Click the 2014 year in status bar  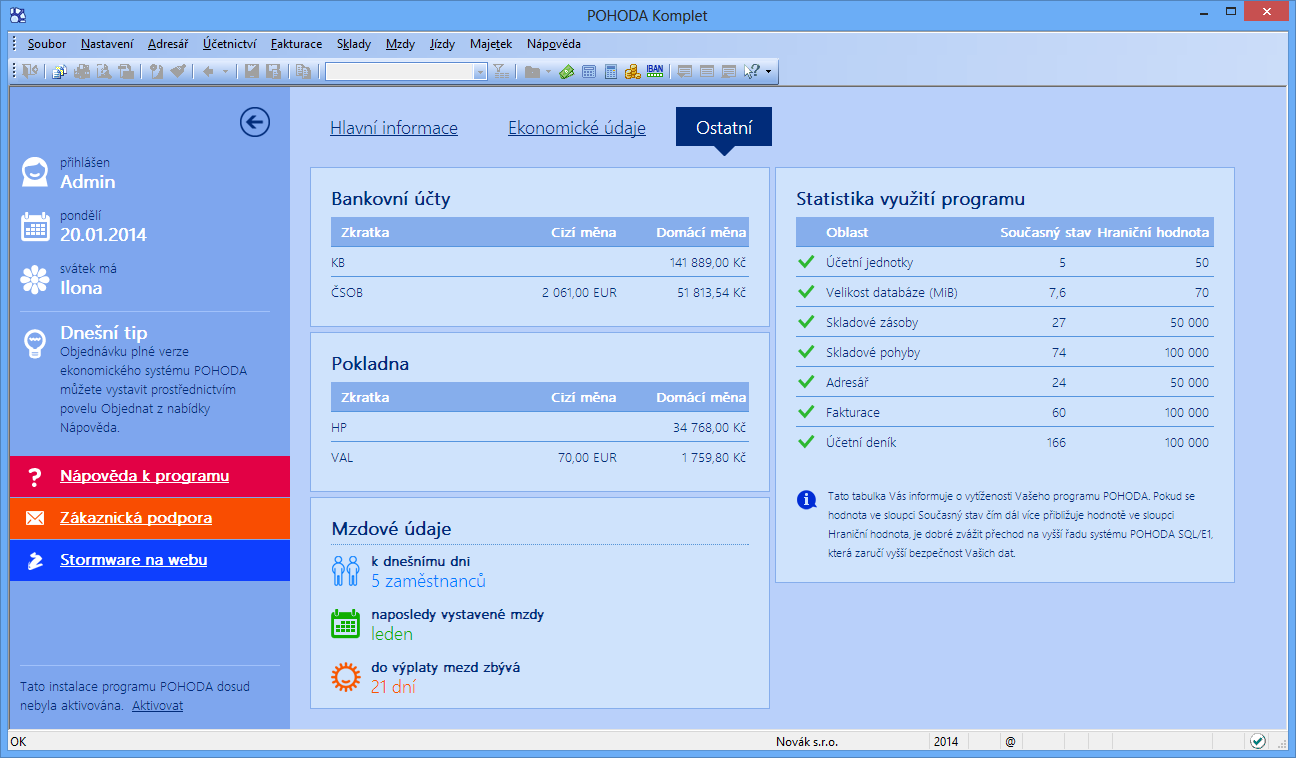coord(946,742)
